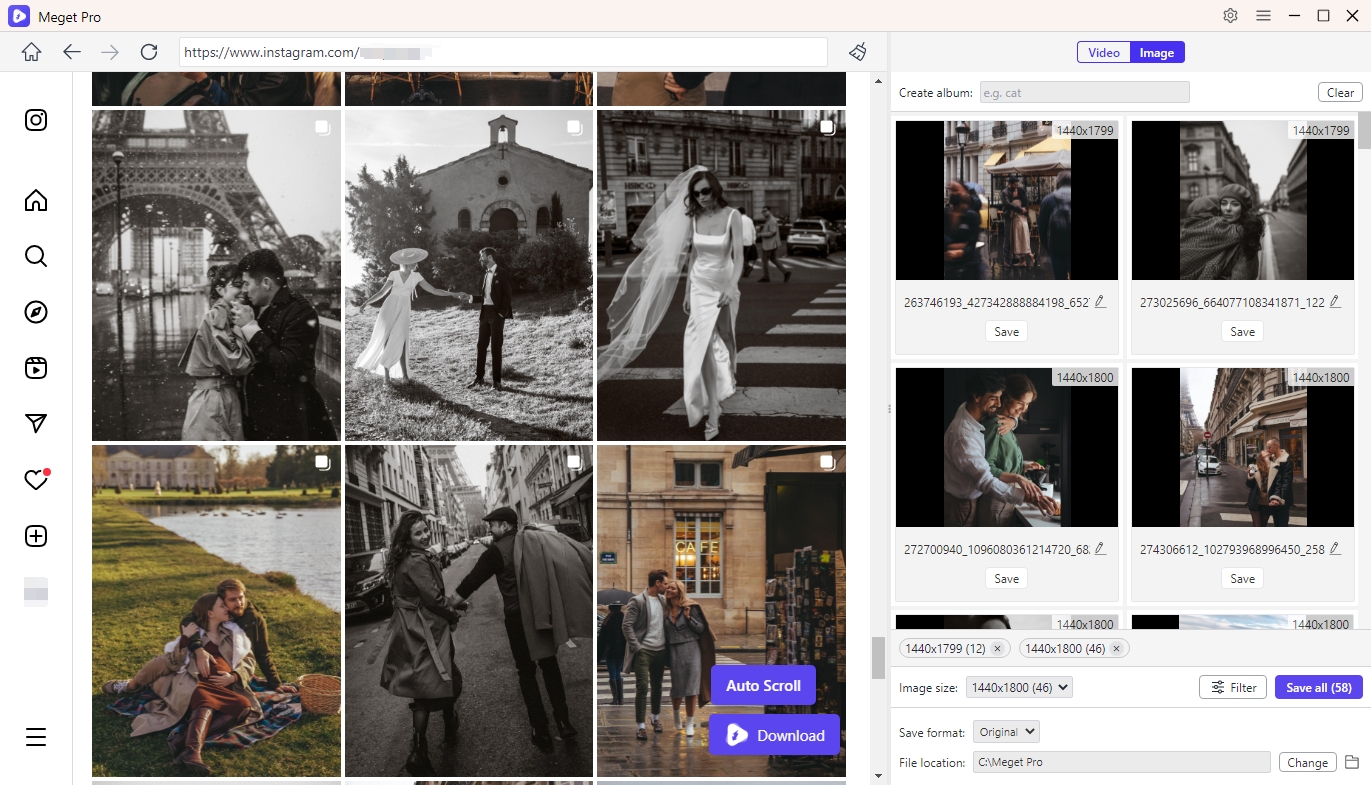Click the Create plus icon
Viewport: 1371px width, 785px height.
36,536
